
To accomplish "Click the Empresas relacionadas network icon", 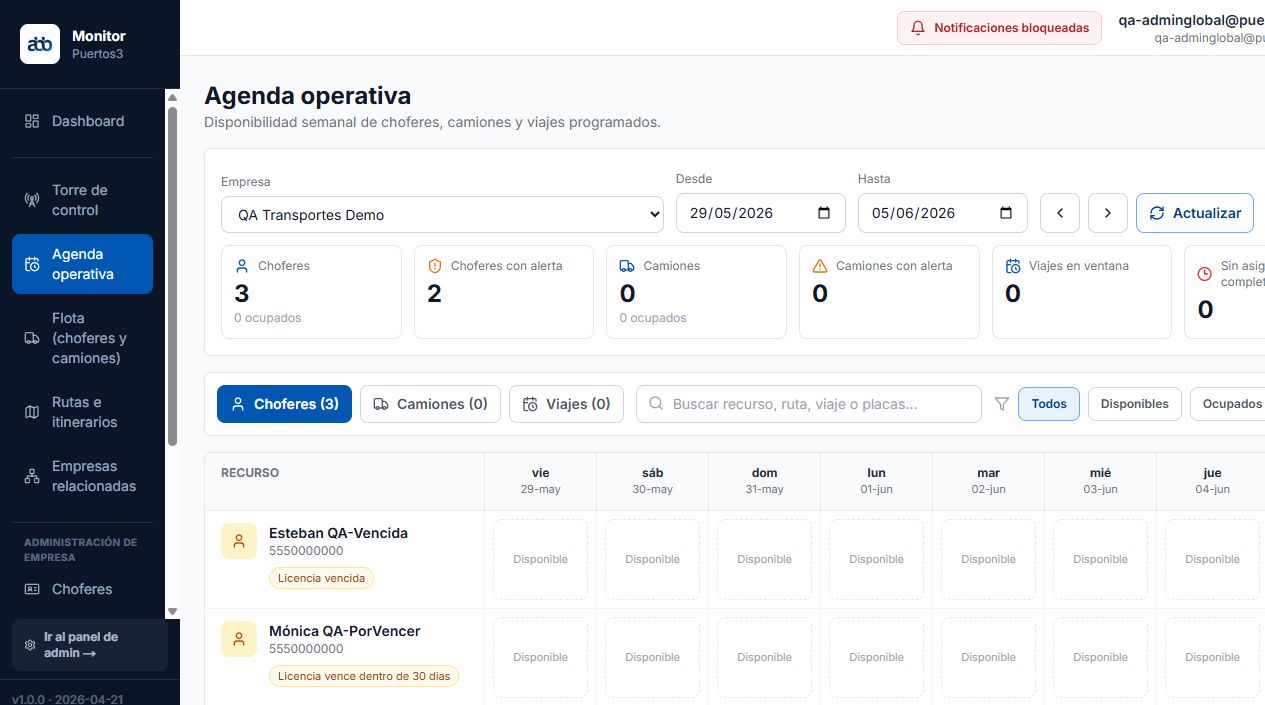I will (x=32, y=476).
